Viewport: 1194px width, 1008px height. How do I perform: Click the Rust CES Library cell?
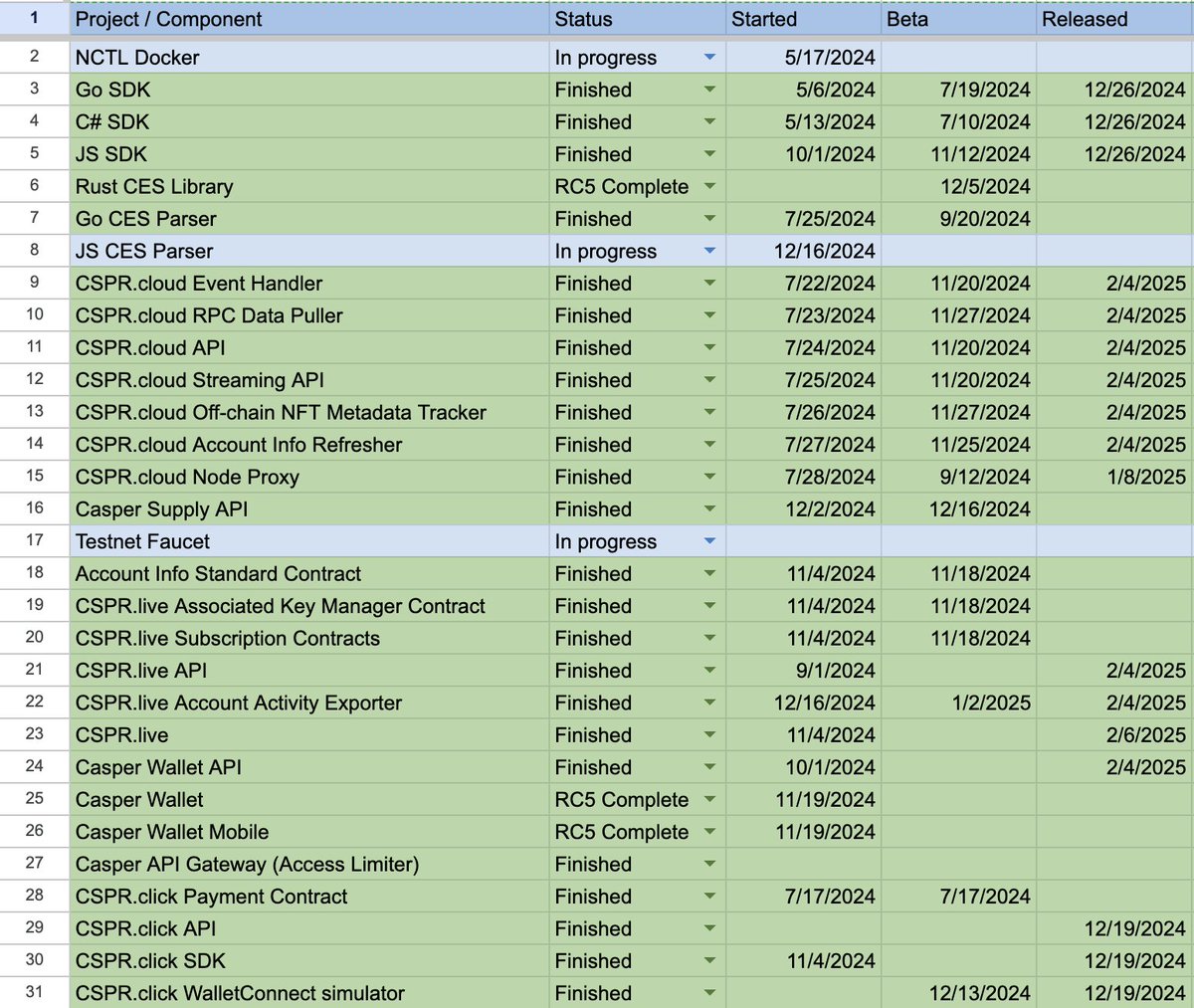point(308,186)
